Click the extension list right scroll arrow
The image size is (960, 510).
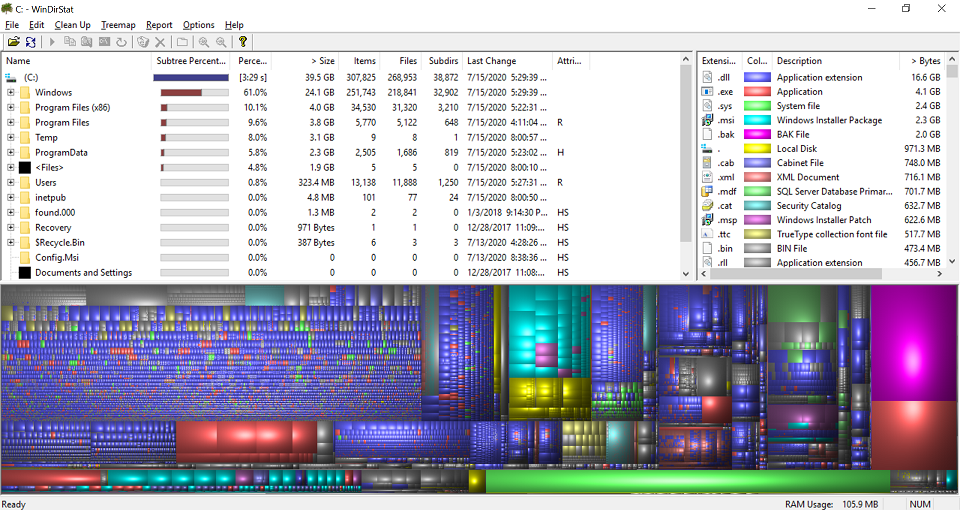click(939, 274)
